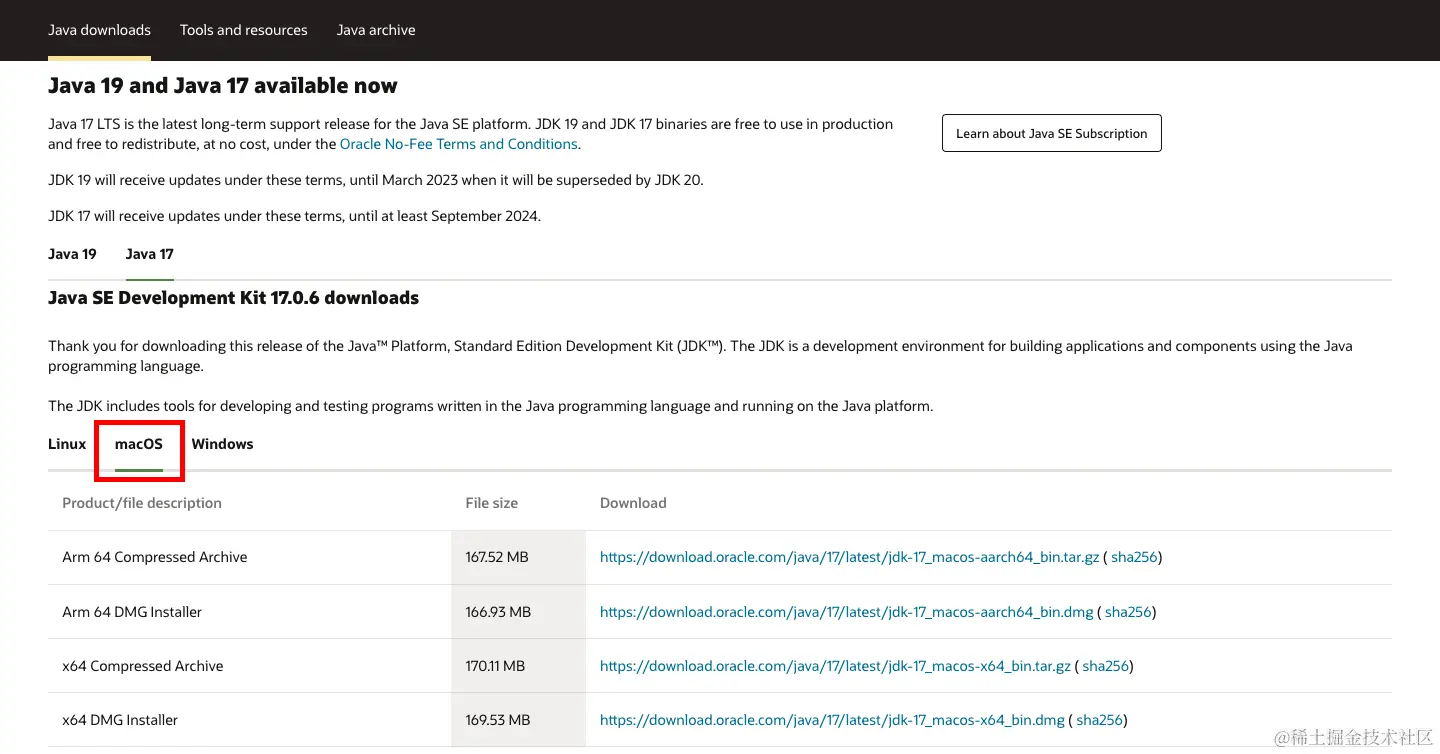Open sha256 for Arm 64 DMG Installer
Image resolution: width=1440 pixels, height=754 pixels.
1128,612
